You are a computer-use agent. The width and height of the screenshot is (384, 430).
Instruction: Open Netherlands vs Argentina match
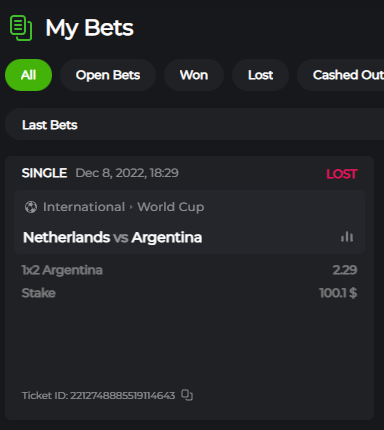pos(112,237)
